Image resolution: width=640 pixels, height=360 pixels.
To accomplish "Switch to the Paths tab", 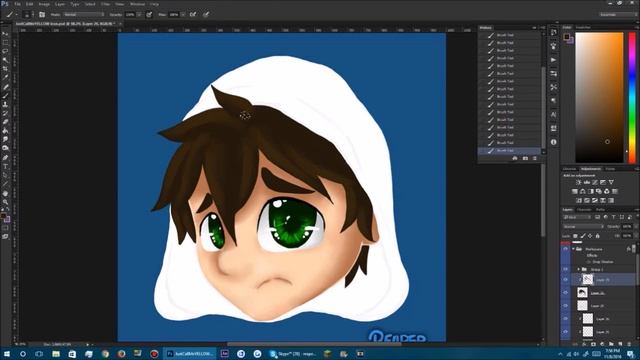I will (600, 209).
